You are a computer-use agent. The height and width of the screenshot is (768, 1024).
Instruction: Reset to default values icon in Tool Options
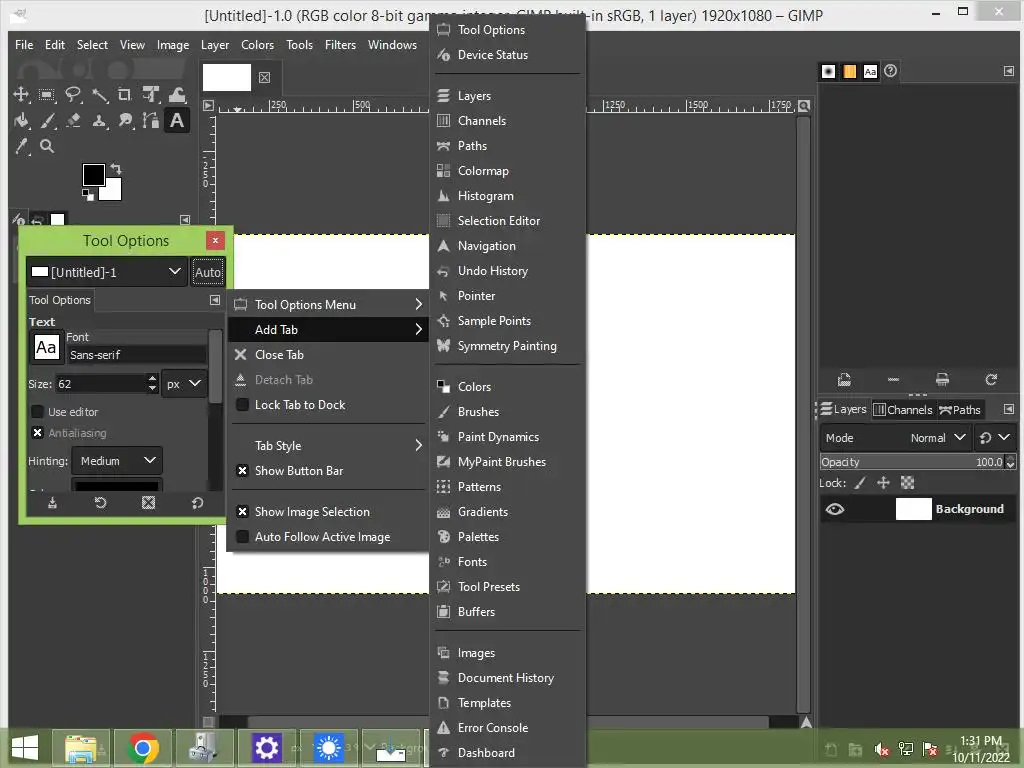click(197, 503)
